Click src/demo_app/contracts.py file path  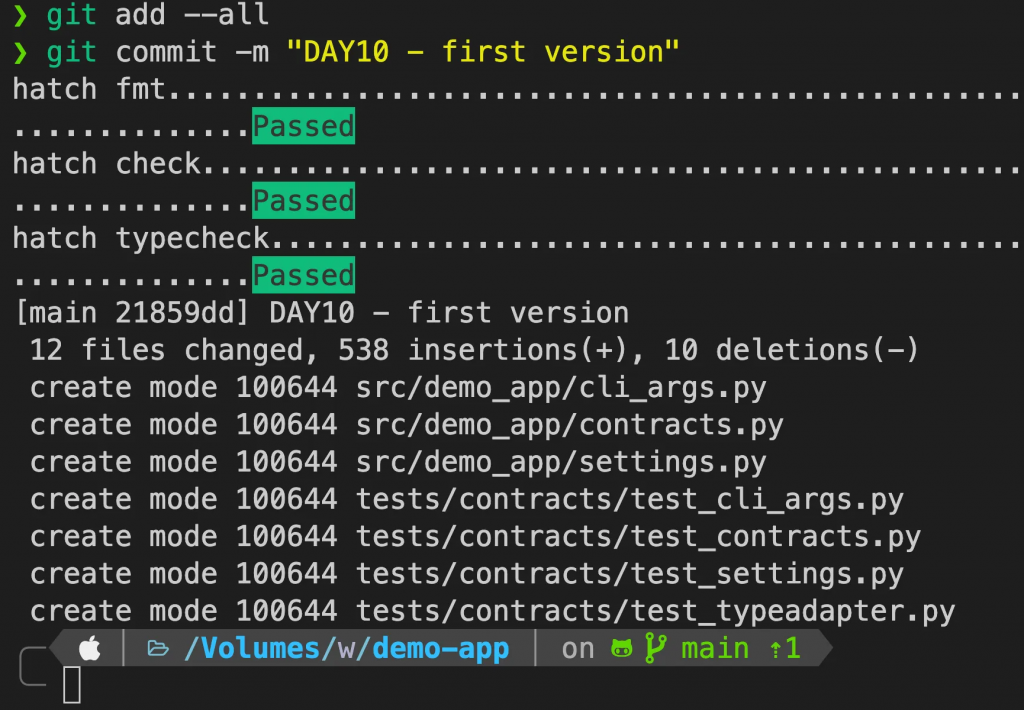pyautogui.click(x=569, y=425)
